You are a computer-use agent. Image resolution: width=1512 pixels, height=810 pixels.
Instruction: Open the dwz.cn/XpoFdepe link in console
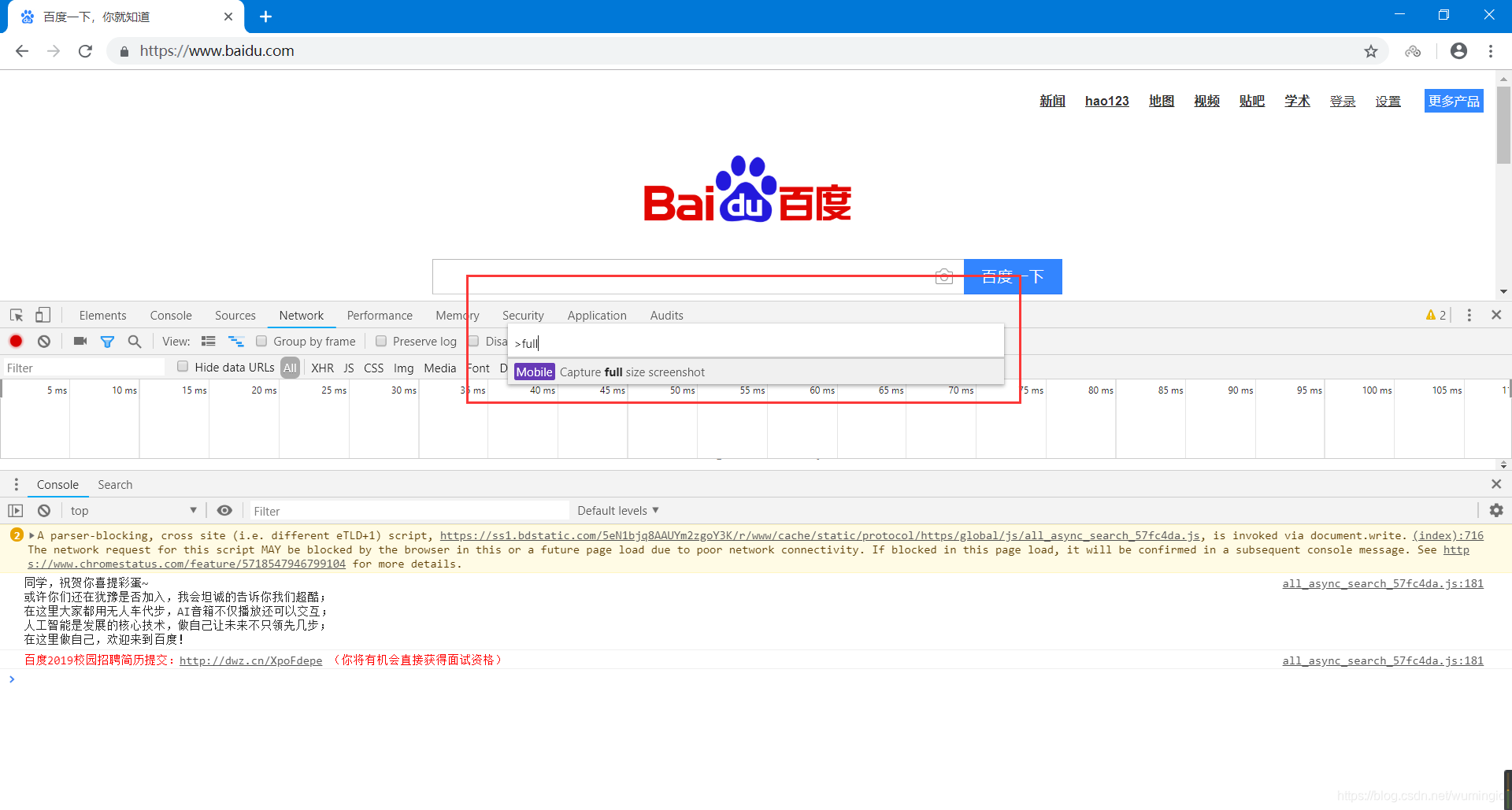(x=250, y=660)
